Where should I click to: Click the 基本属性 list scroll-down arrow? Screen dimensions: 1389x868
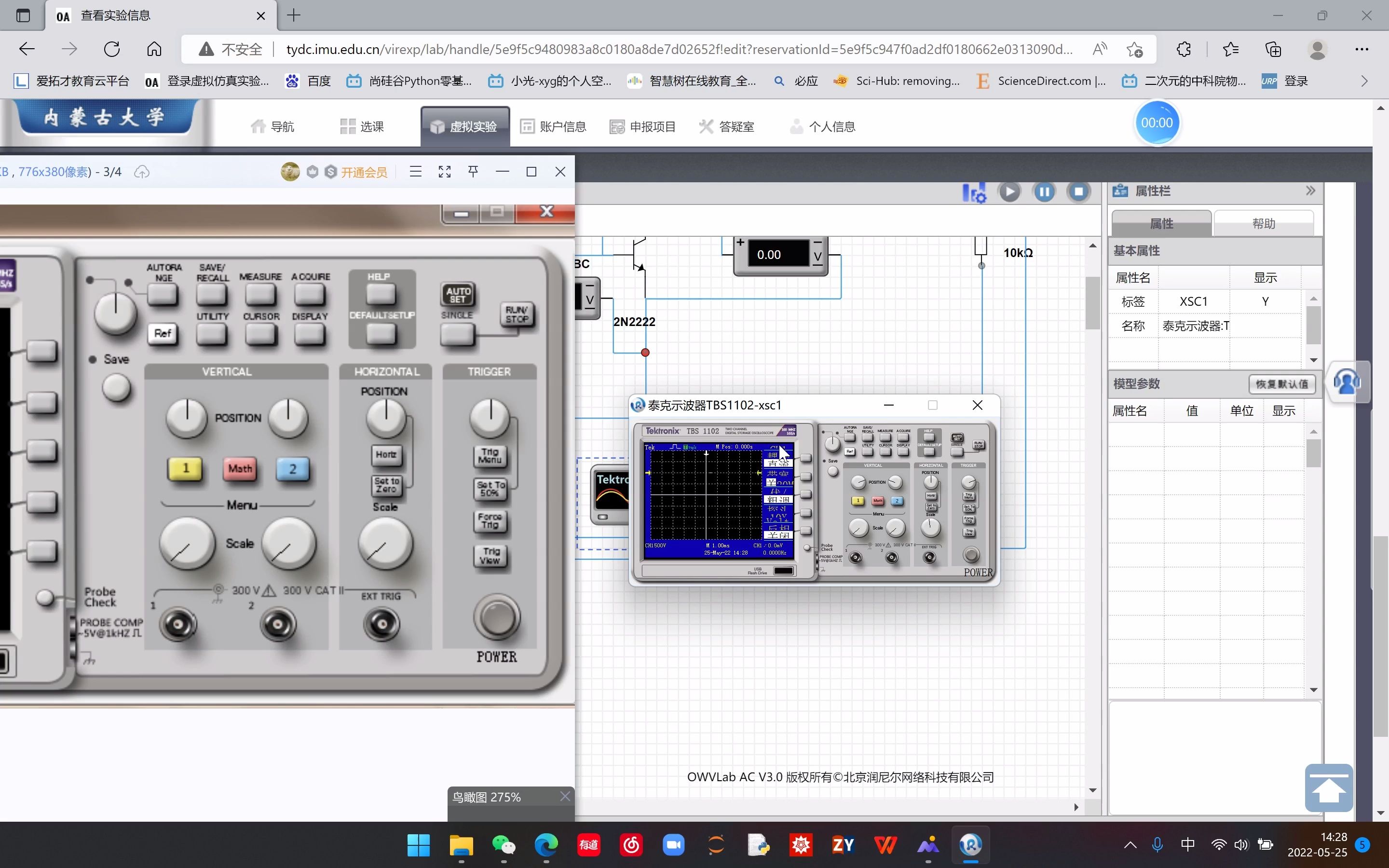pos(1313,360)
